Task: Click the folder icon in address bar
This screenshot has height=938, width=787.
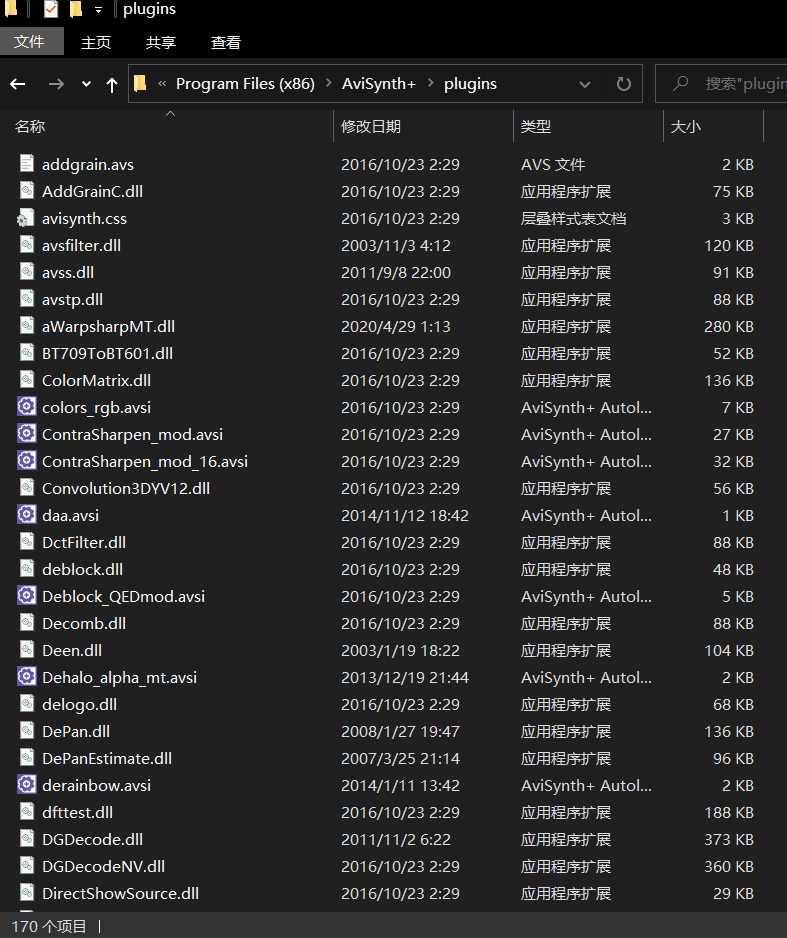Action: 140,83
